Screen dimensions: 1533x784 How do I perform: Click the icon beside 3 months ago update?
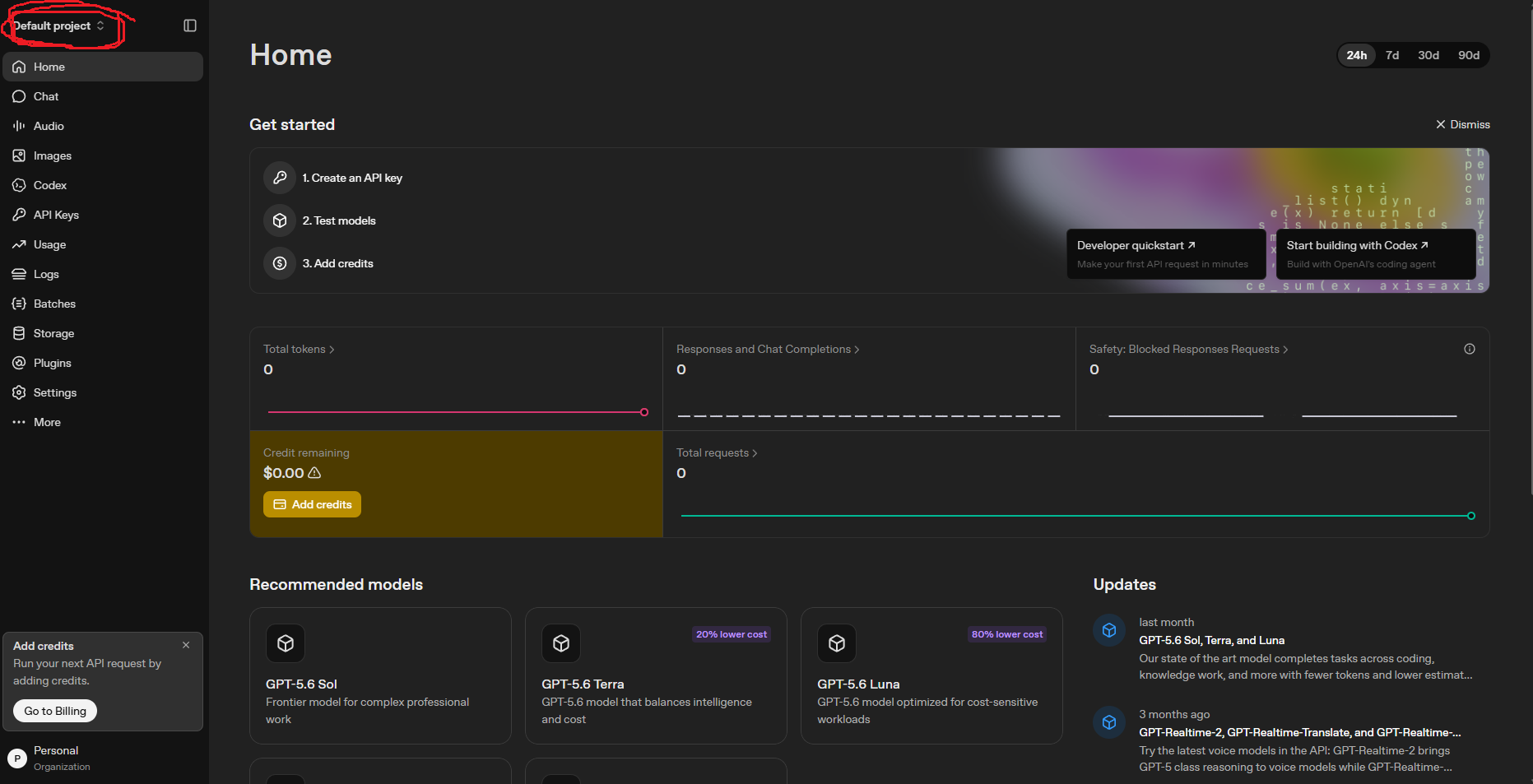pos(1109,722)
